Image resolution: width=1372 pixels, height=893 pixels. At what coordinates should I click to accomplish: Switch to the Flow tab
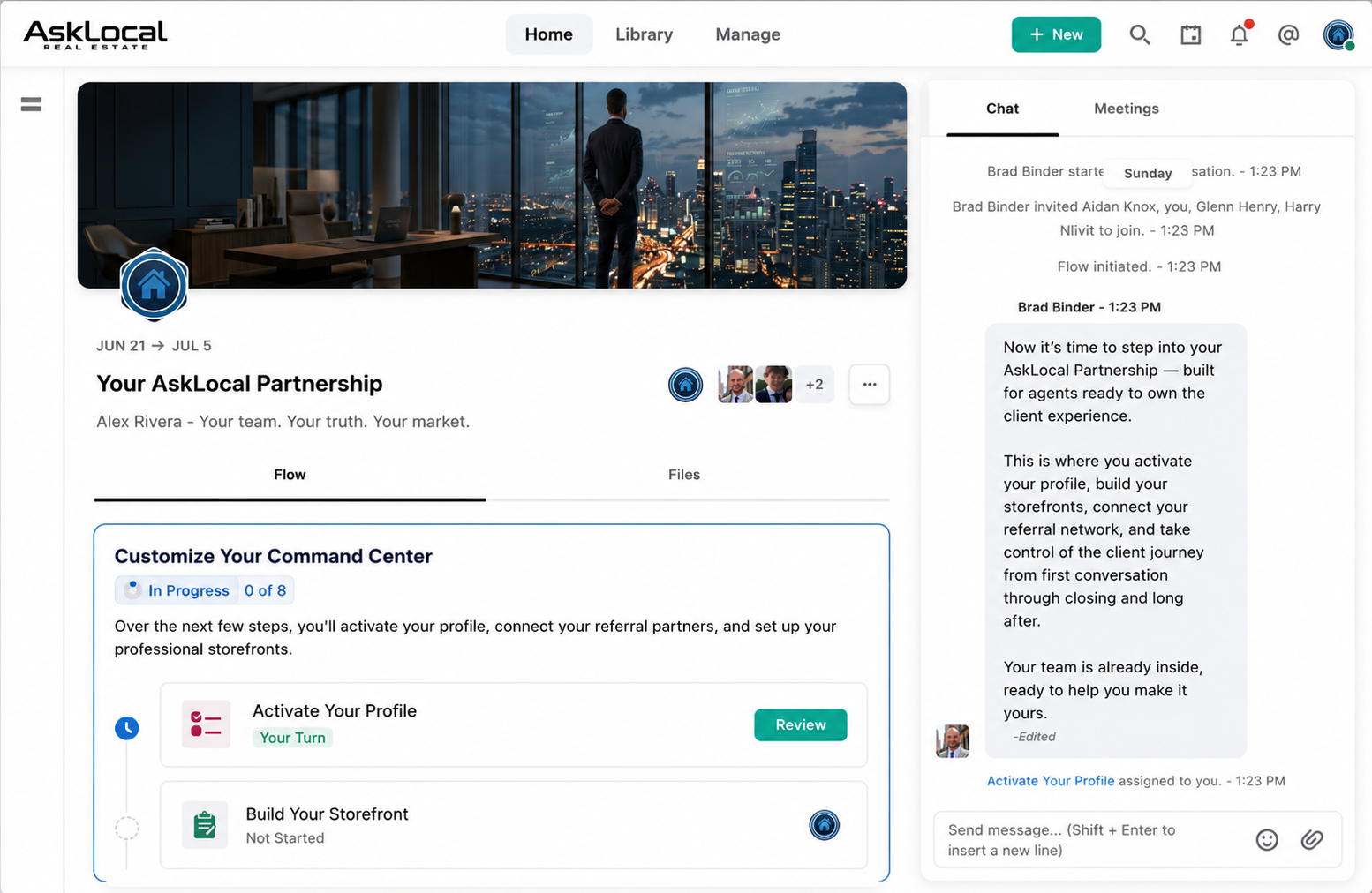pos(290,475)
